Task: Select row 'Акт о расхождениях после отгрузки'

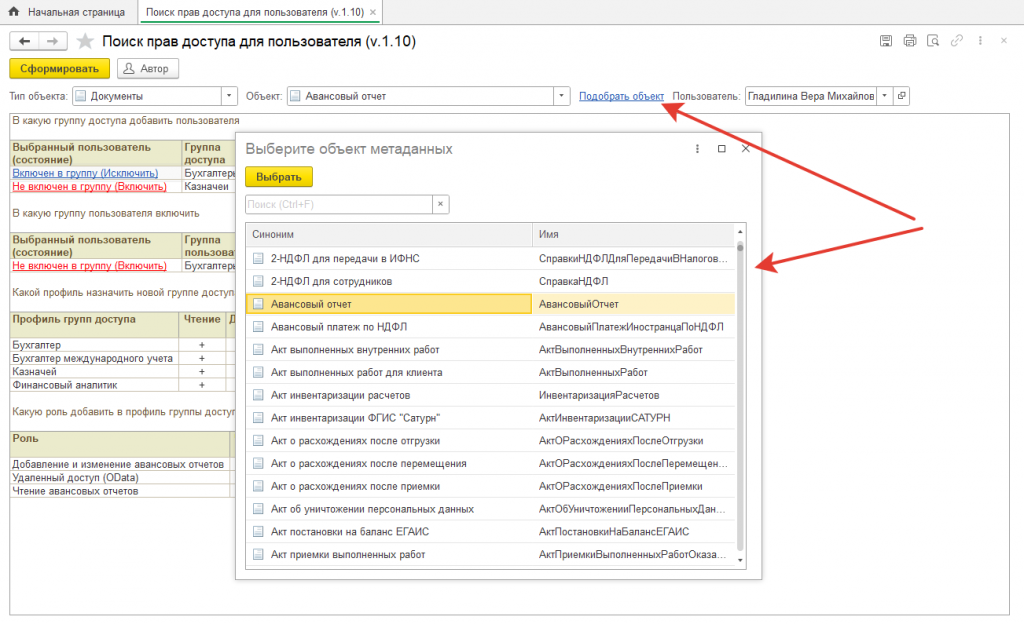Action: (490, 441)
